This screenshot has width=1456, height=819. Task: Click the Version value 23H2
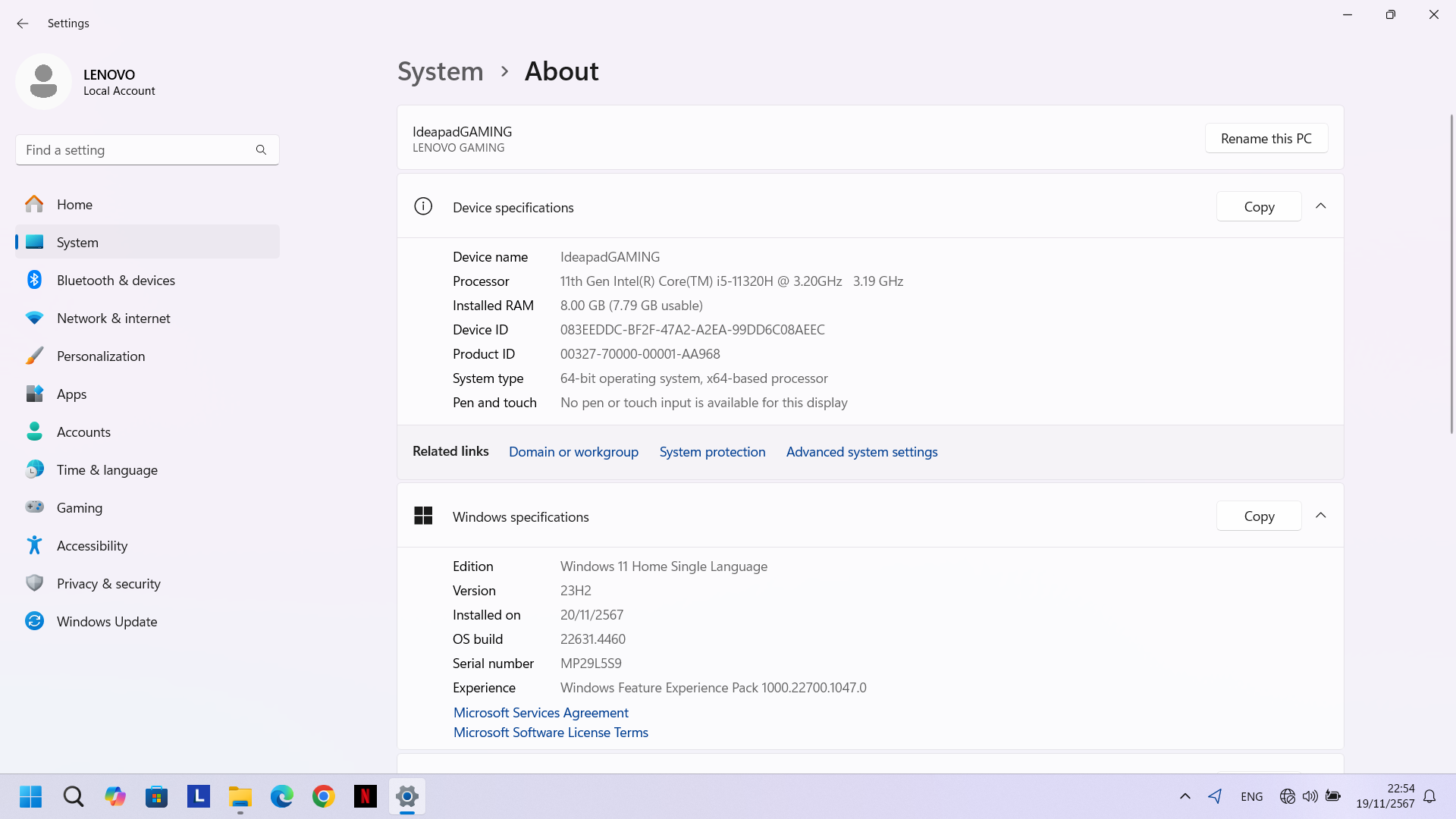pyautogui.click(x=576, y=591)
